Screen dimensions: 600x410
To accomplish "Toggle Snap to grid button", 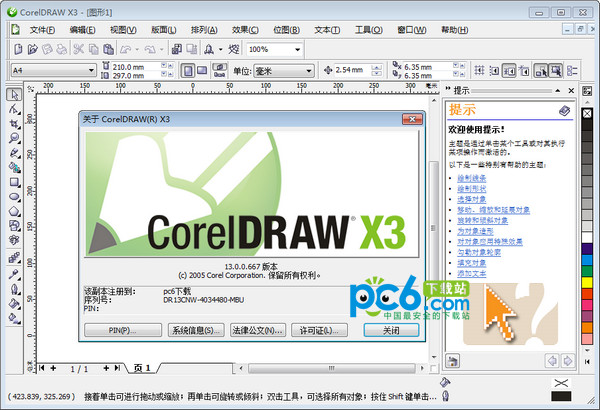I will point(479,70).
